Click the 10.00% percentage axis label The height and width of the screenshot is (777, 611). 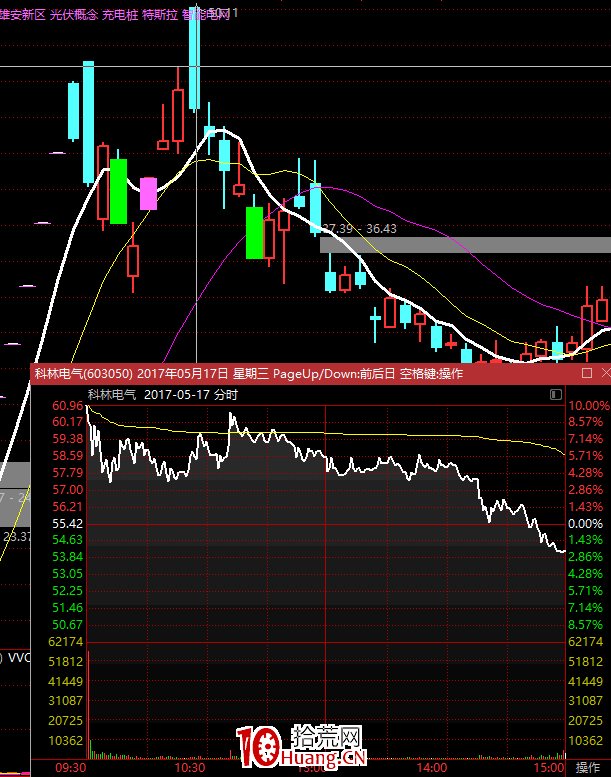(x=589, y=406)
